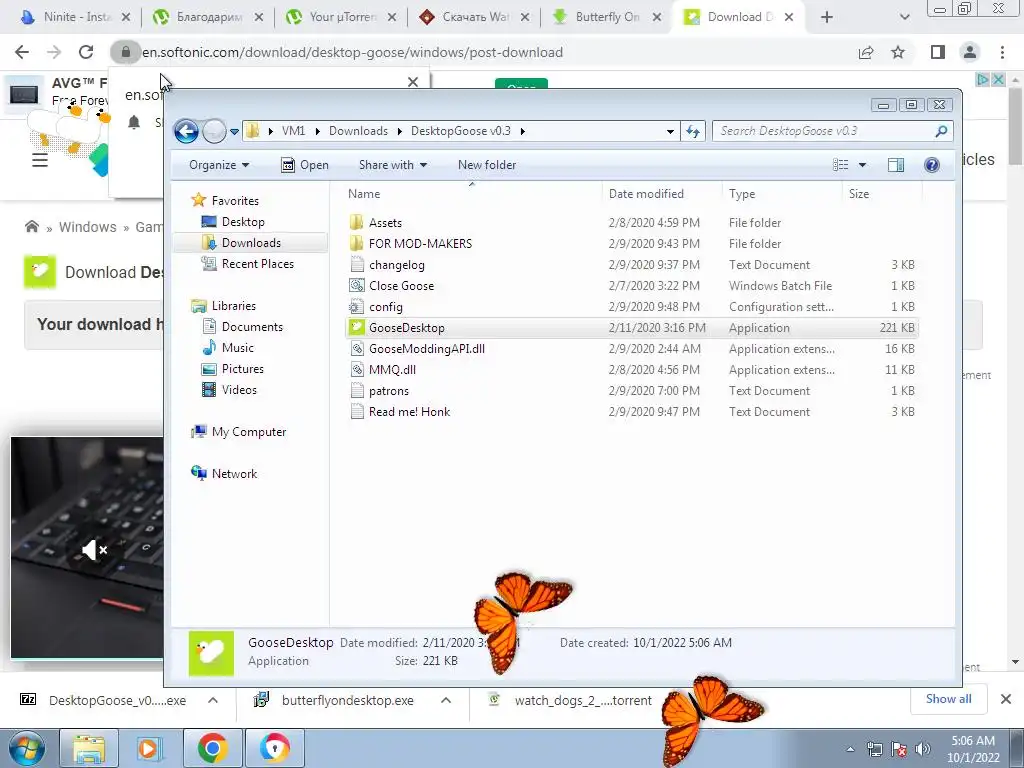Open Windows Start button
This screenshot has height=768, width=1024.
[25, 748]
